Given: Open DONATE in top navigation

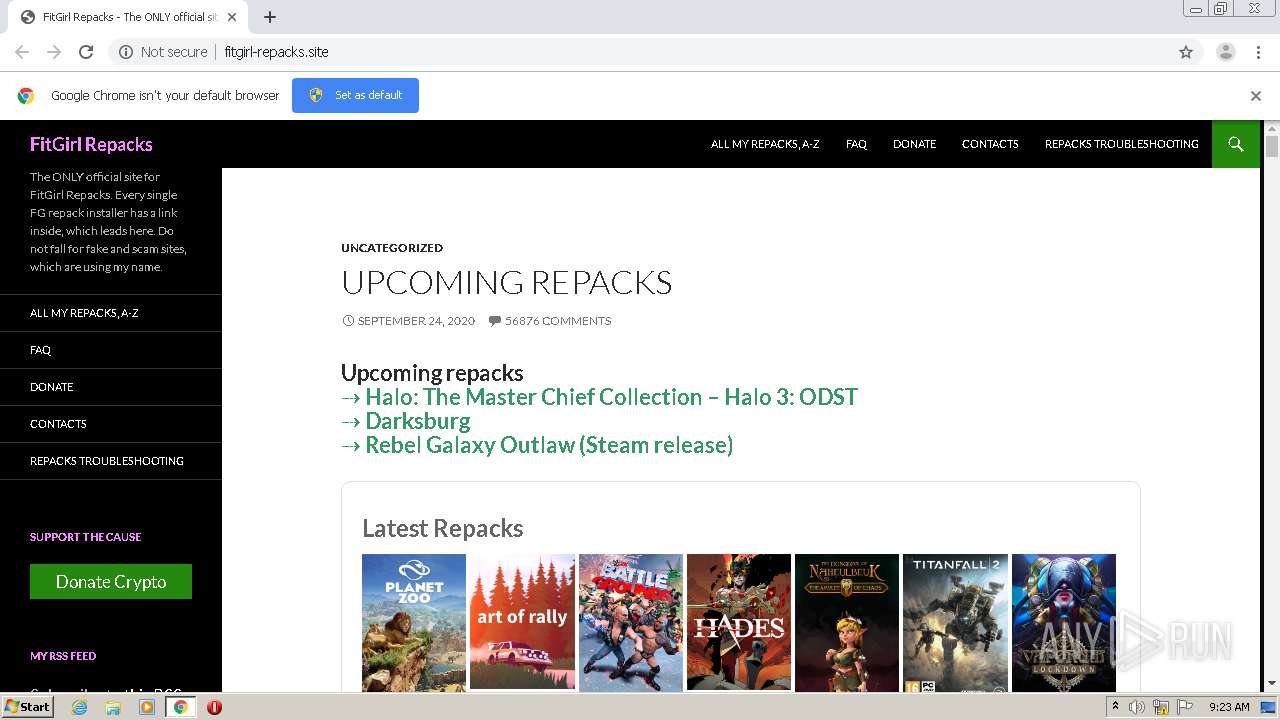Looking at the screenshot, I should (x=914, y=144).
